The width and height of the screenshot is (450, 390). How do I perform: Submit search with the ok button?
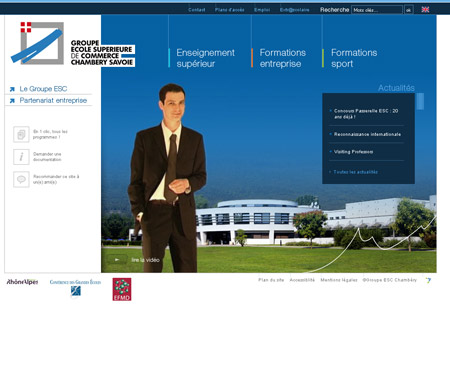point(409,10)
